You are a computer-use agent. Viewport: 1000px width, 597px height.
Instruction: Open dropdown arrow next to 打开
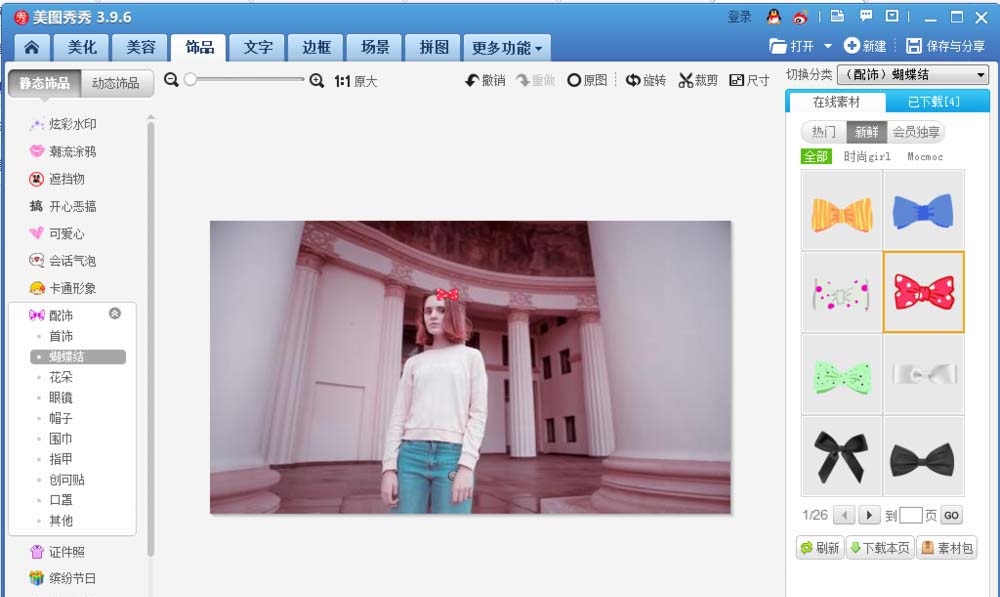click(828, 46)
